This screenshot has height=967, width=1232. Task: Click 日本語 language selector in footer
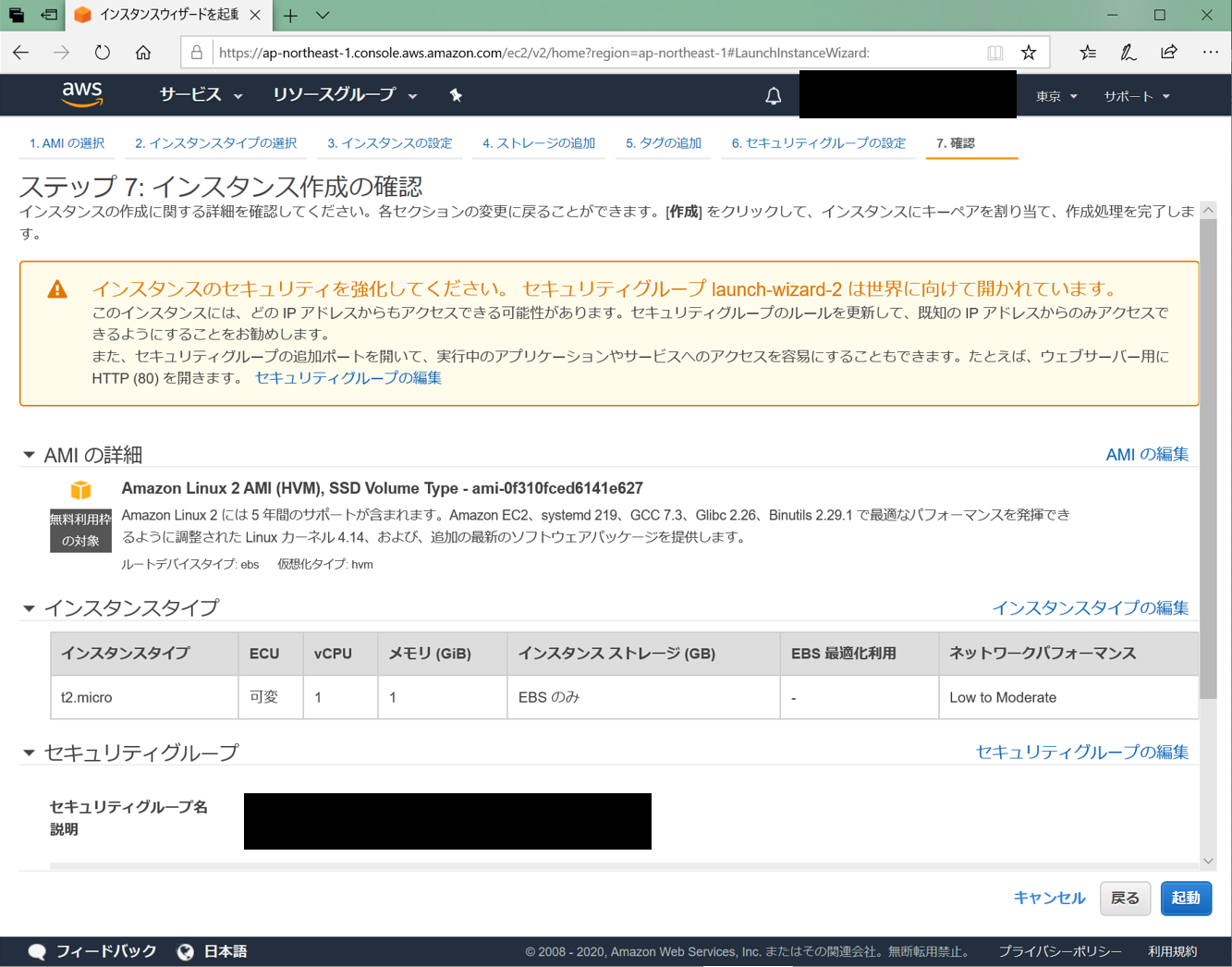pyautogui.click(x=226, y=951)
